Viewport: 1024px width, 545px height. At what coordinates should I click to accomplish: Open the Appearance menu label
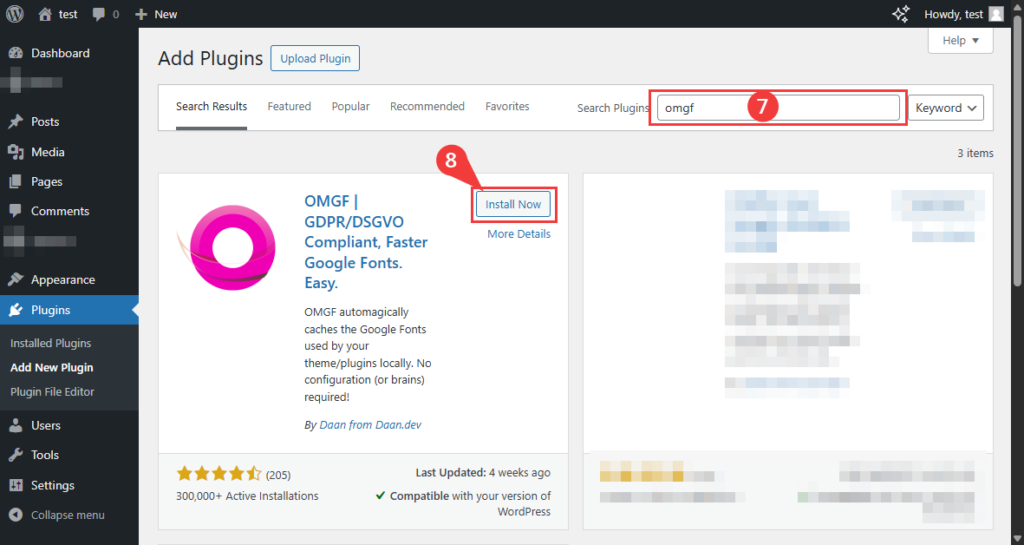tap(63, 279)
